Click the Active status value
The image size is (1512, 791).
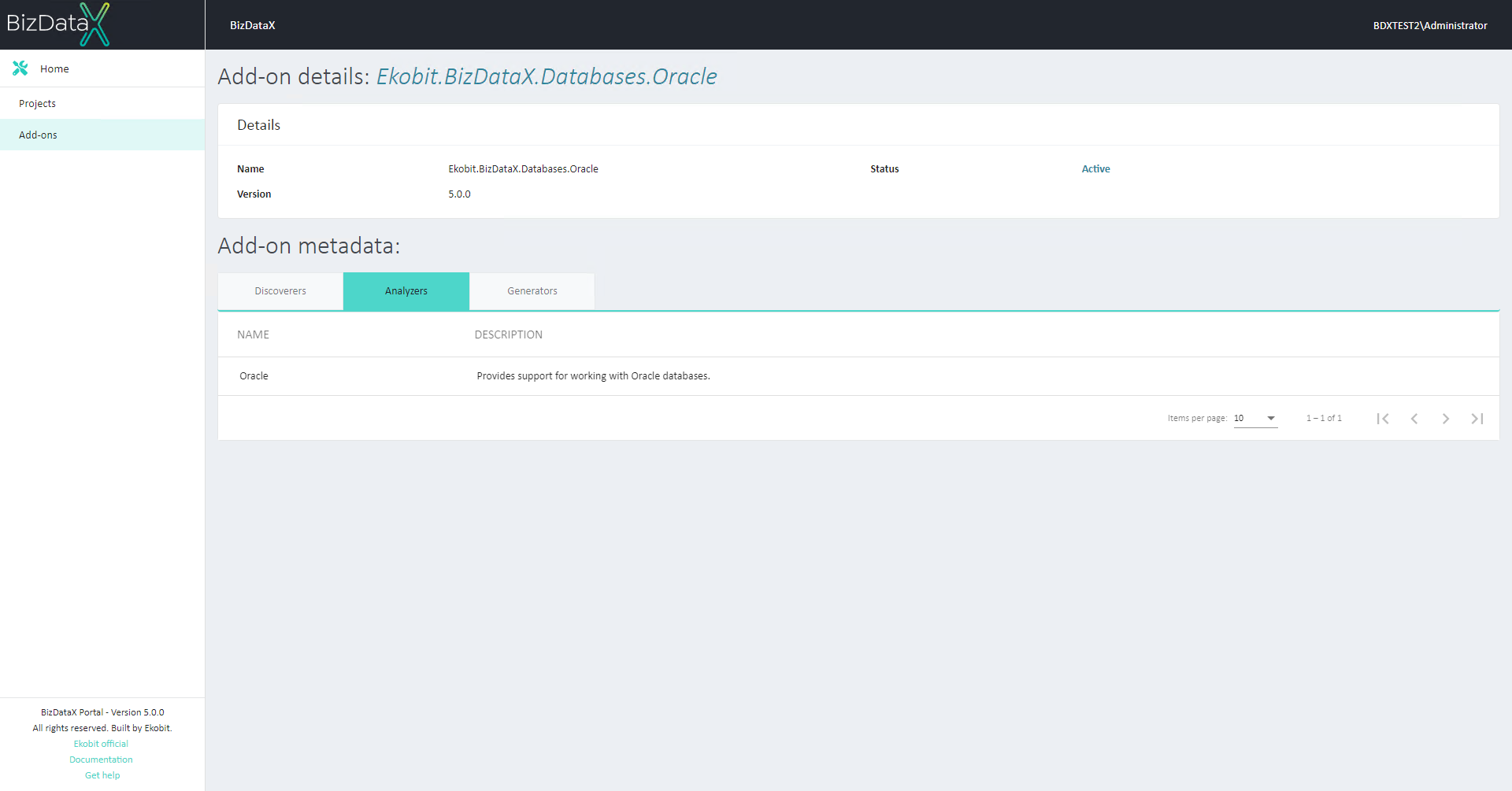pyautogui.click(x=1095, y=168)
